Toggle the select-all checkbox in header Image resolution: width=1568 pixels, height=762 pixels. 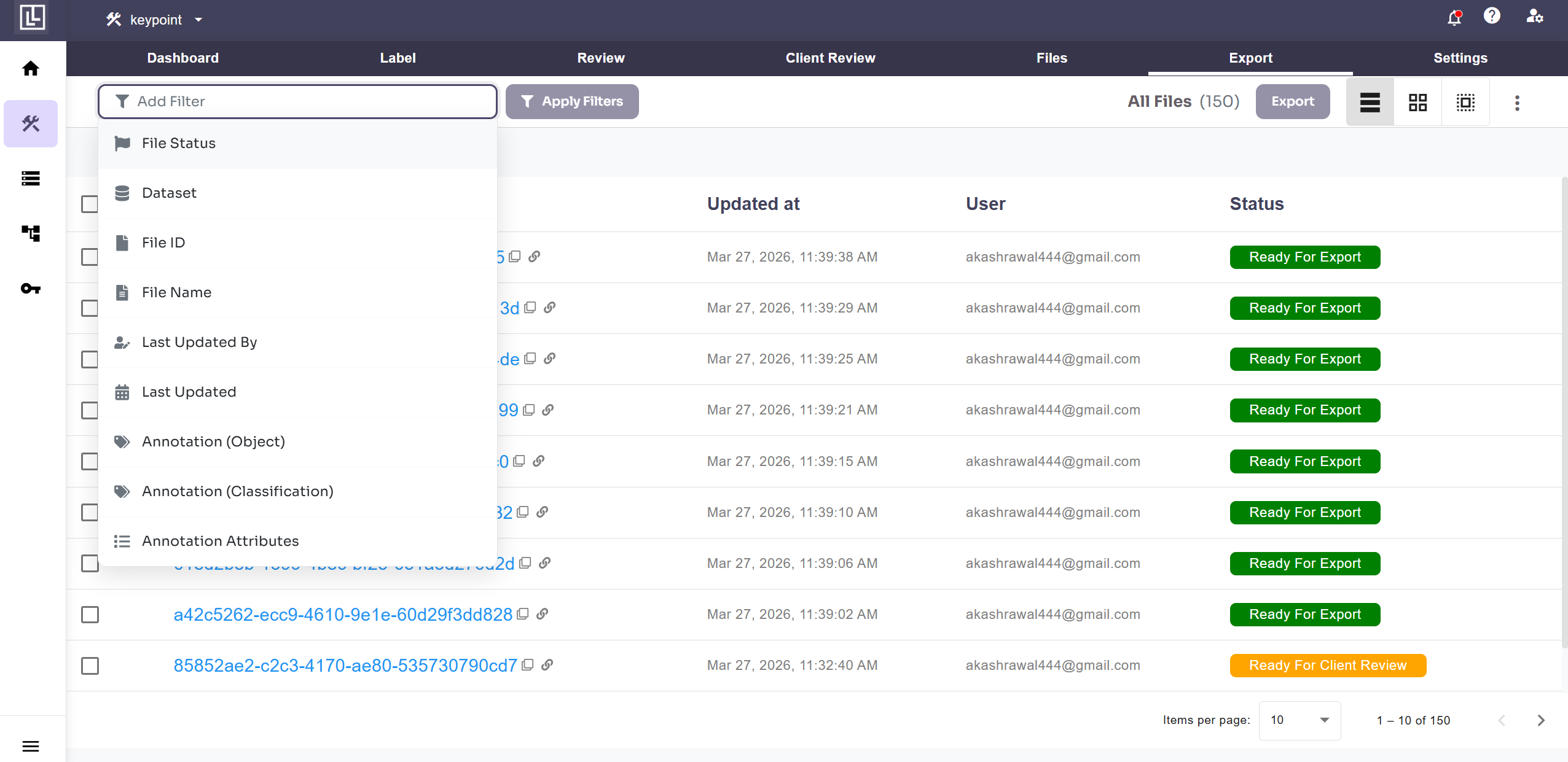pos(90,204)
